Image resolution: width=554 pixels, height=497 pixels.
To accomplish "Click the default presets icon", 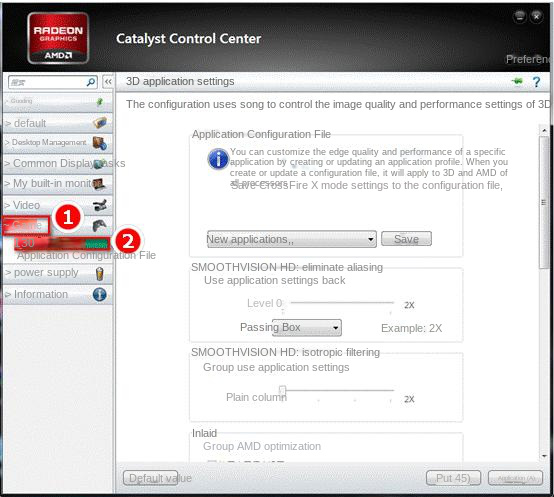I will [100, 123].
